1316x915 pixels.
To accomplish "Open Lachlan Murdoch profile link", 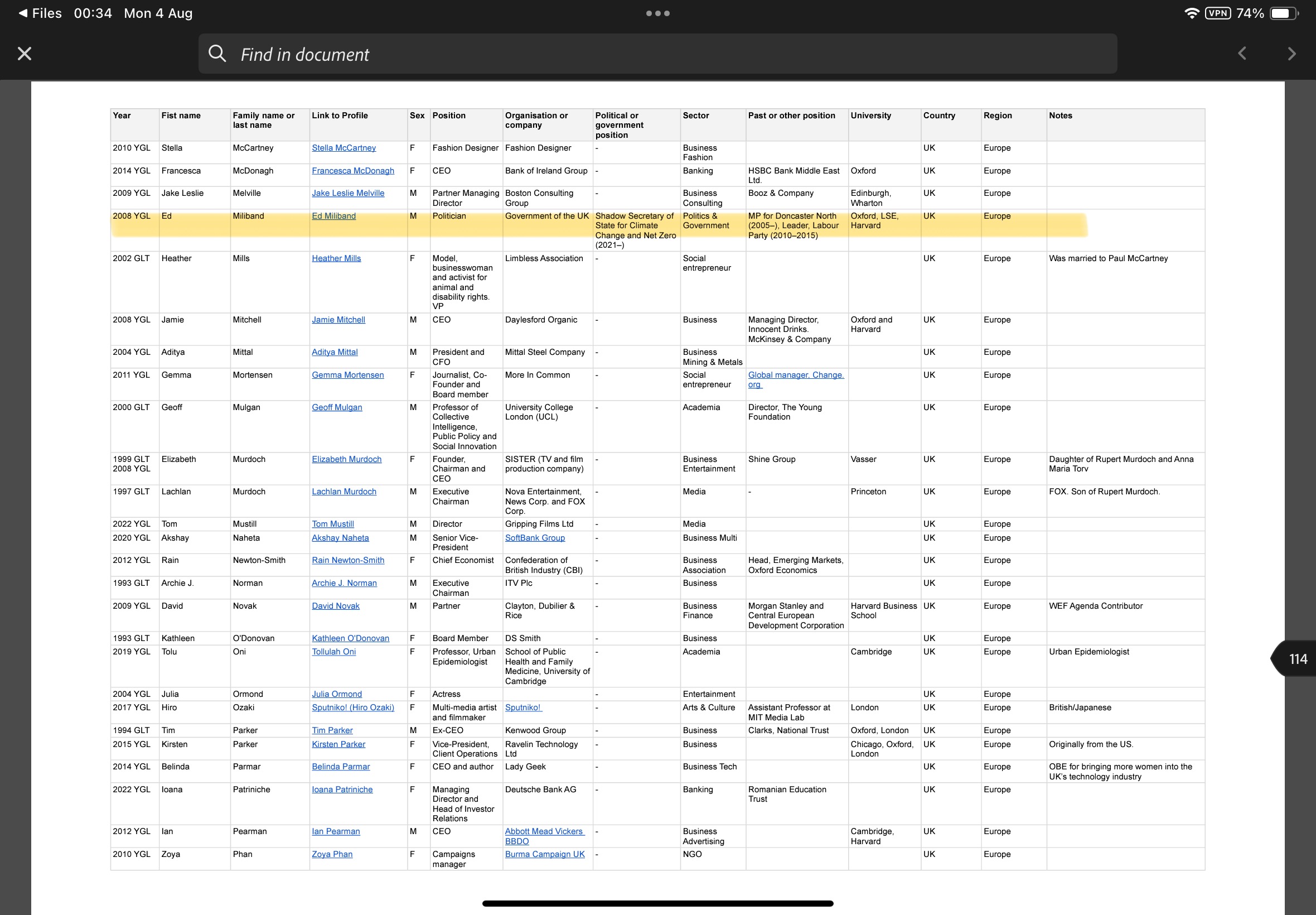I will click(343, 492).
